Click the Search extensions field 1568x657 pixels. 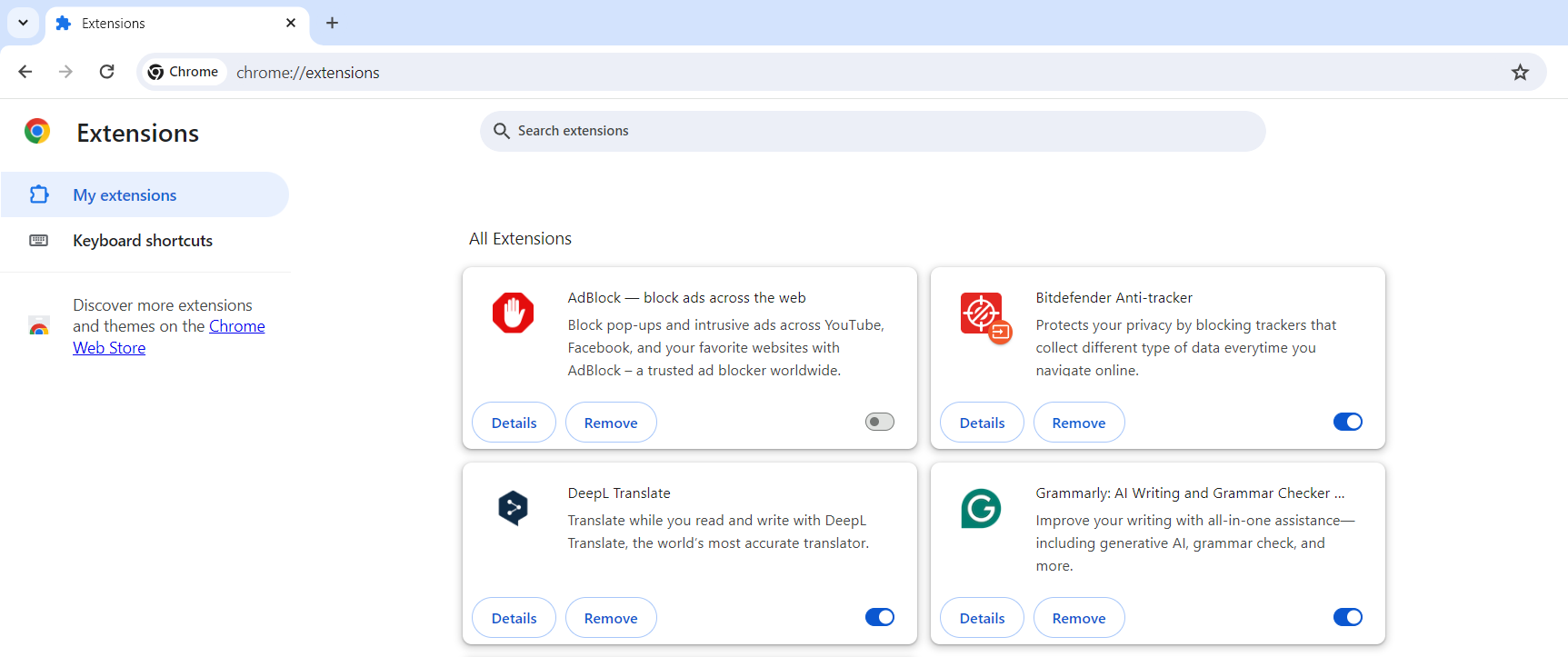pos(873,131)
